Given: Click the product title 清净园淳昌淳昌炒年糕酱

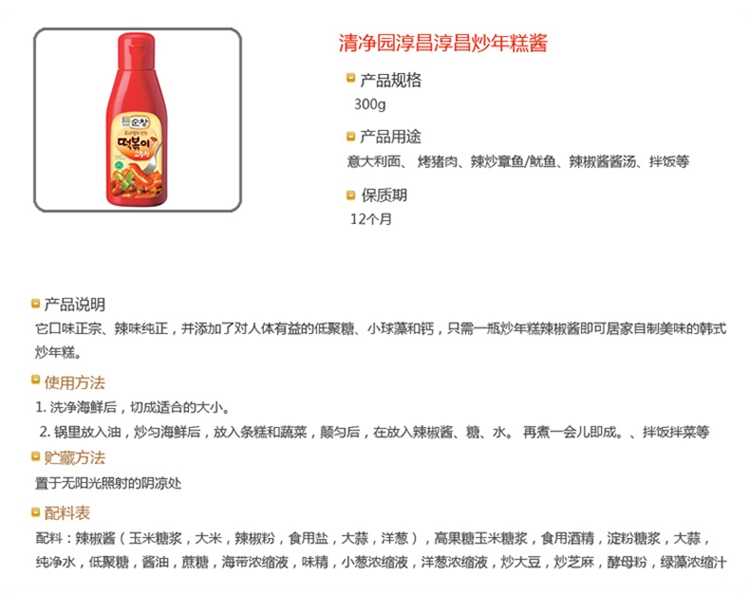Looking at the screenshot, I should tap(443, 43).
